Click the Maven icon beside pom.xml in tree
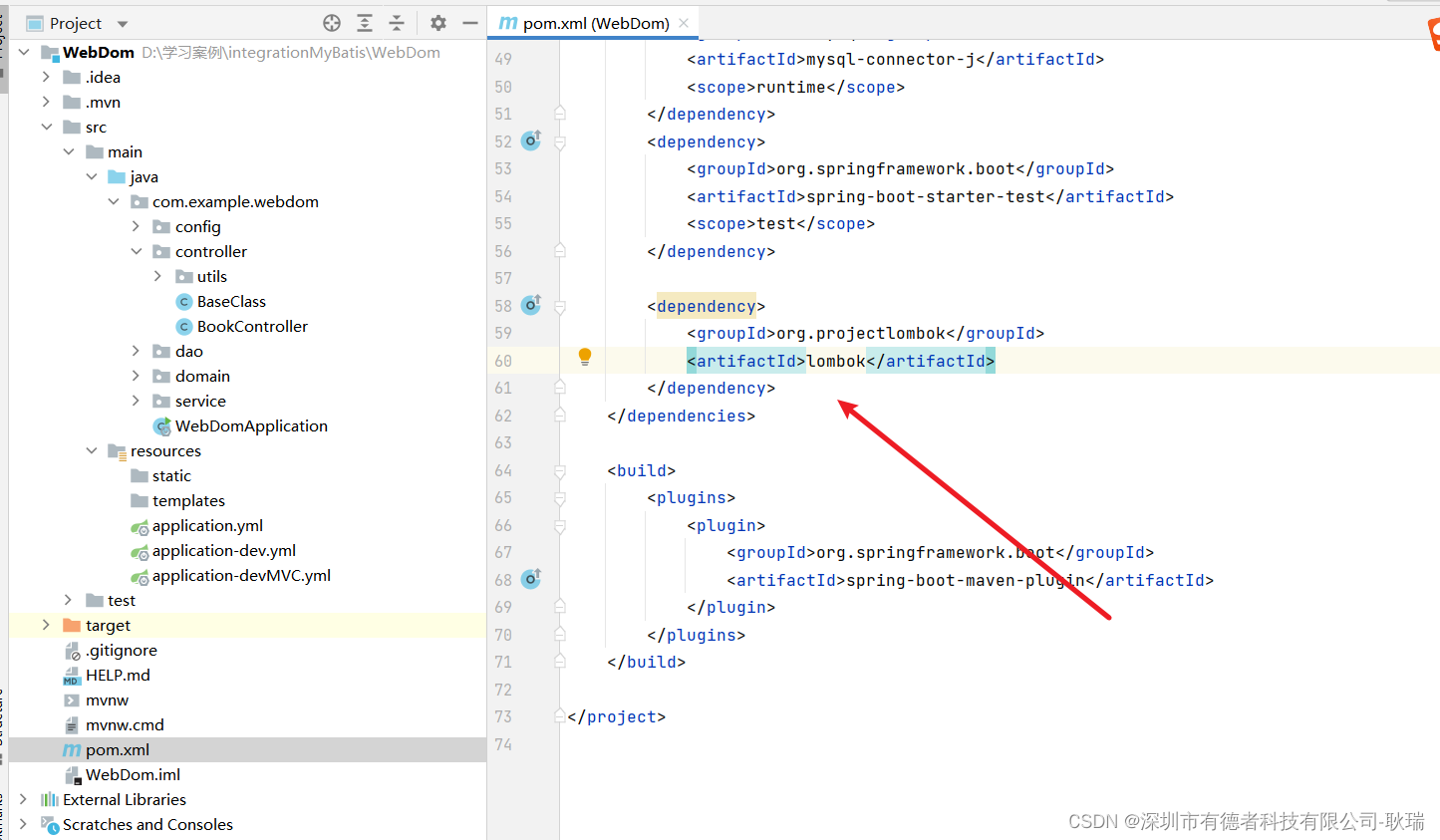Viewport: 1440px width, 840px height. pos(72,749)
